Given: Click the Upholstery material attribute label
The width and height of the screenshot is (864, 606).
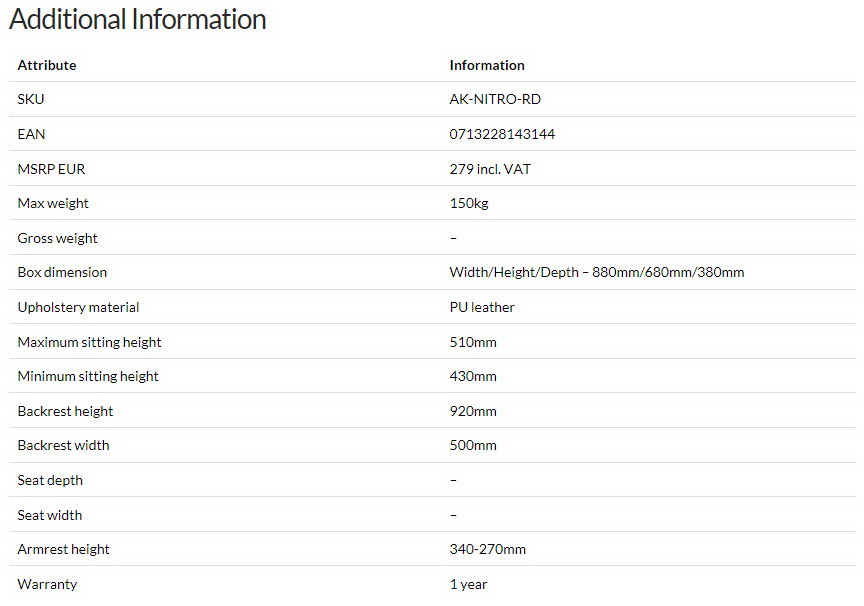Looking at the screenshot, I should click(78, 307).
